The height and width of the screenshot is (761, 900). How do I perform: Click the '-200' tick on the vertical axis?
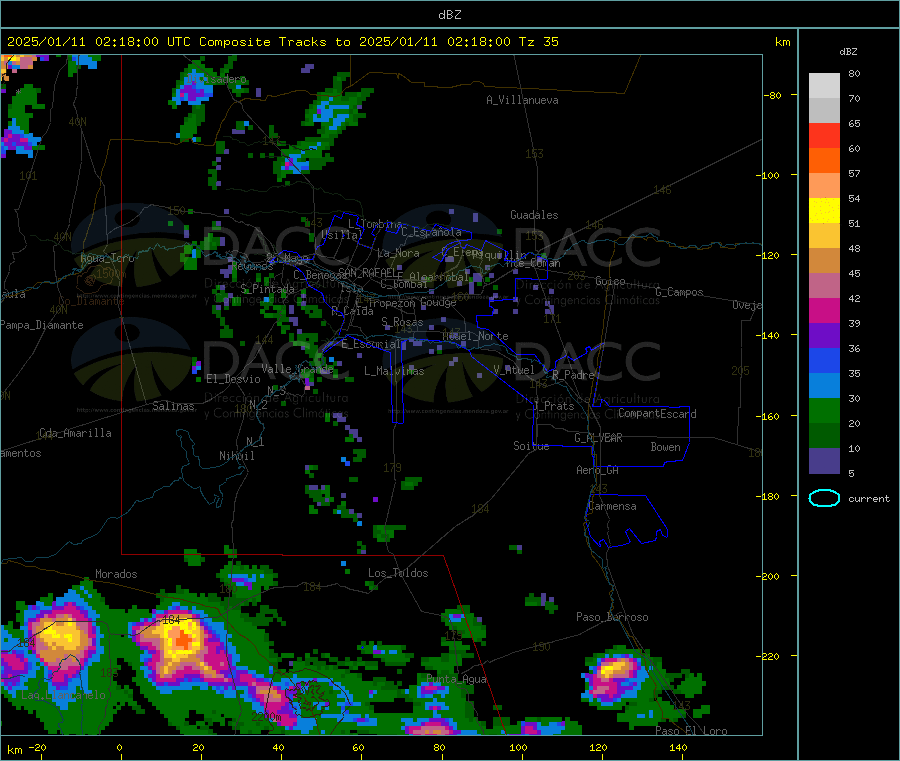coord(770,576)
